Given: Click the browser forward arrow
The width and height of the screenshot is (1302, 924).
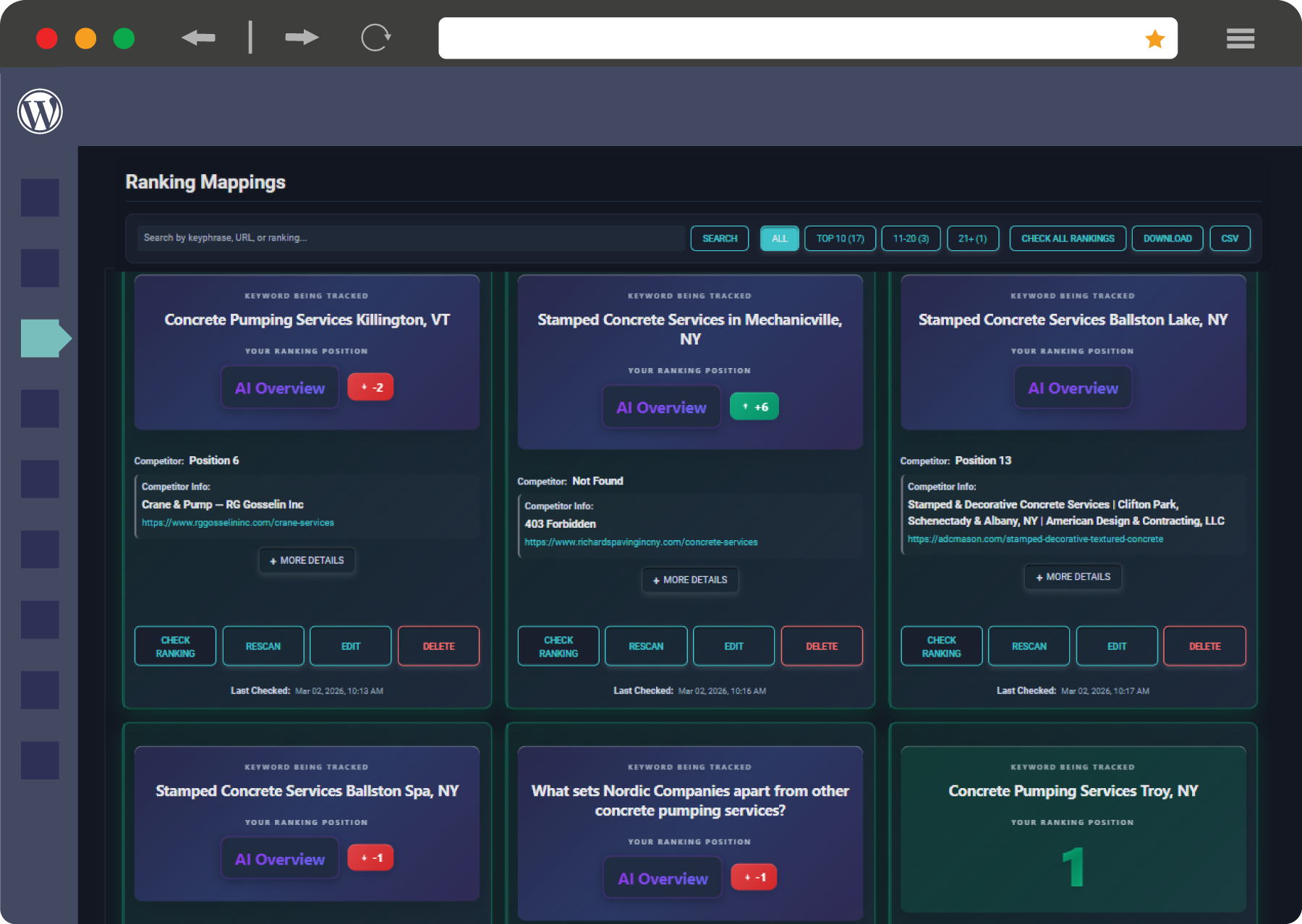Looking at the screenshot, I should [302, 38].
